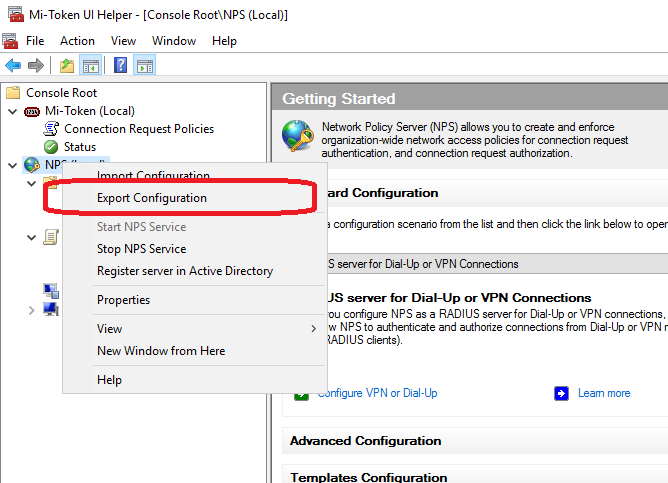The width and height of the screenshot is (668, 483).
Task: Open the server scenario dropdown list
Action: coord(497,264)
